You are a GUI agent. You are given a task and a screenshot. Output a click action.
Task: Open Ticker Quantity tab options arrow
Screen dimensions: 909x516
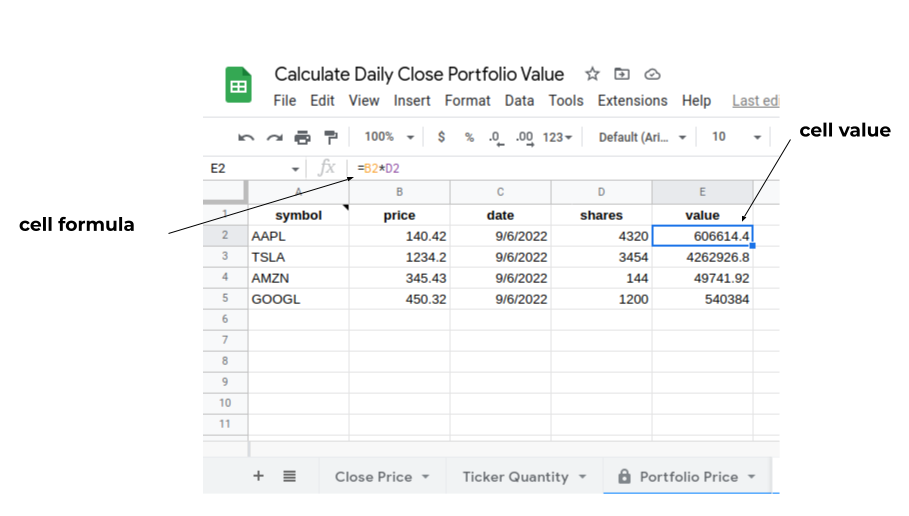(x=582, y=477)
